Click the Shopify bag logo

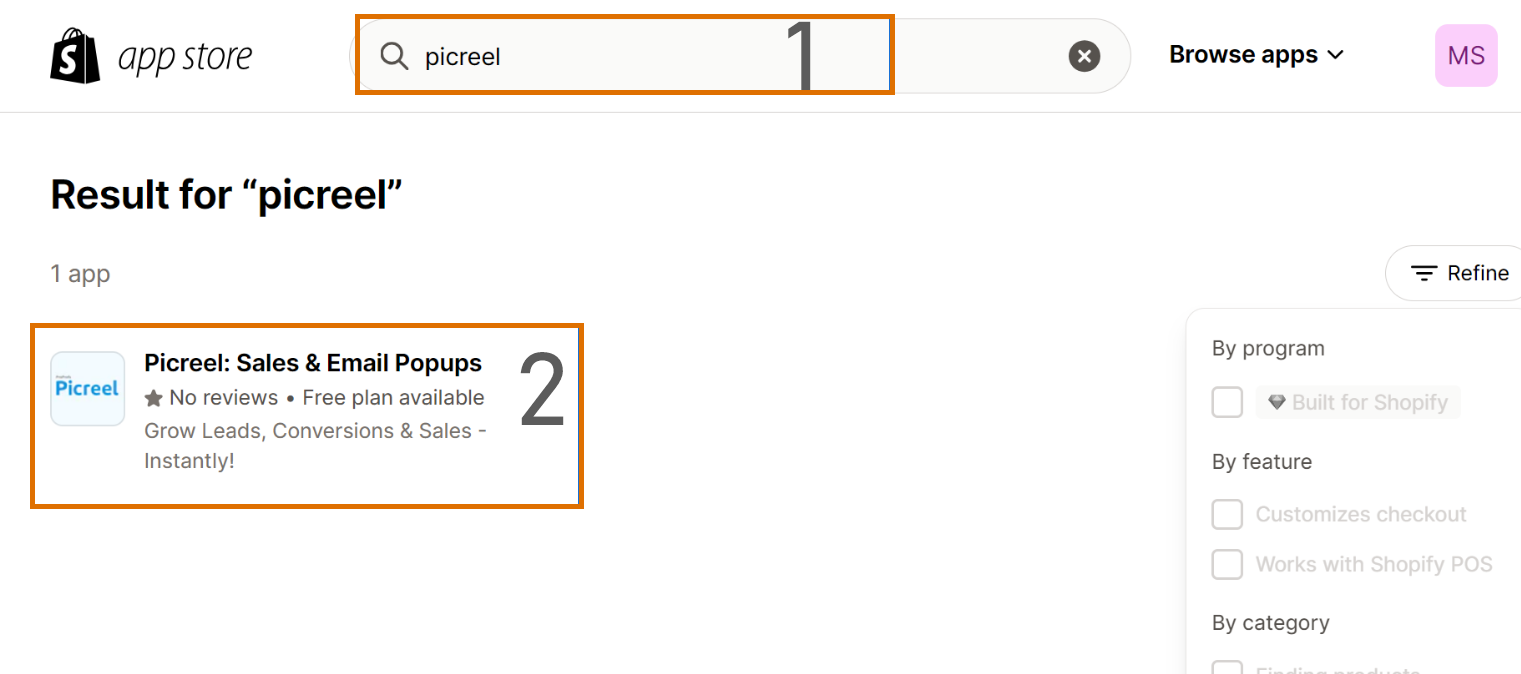click(x=75, y=56)
